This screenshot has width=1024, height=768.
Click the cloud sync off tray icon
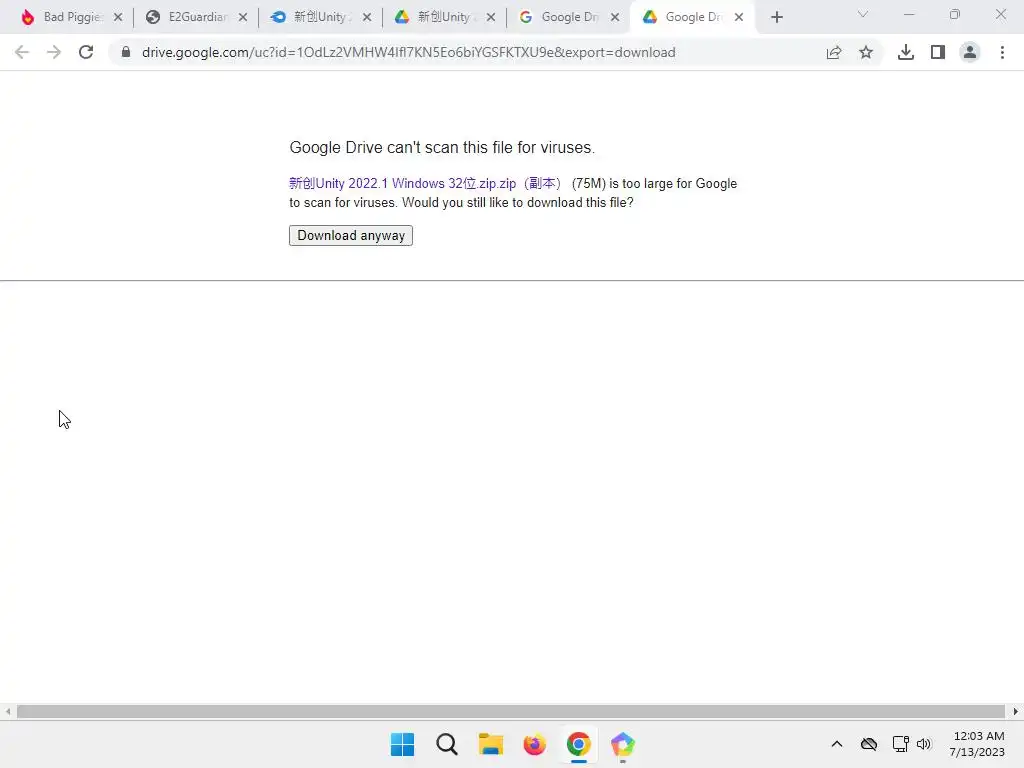[x=869, y=744]
